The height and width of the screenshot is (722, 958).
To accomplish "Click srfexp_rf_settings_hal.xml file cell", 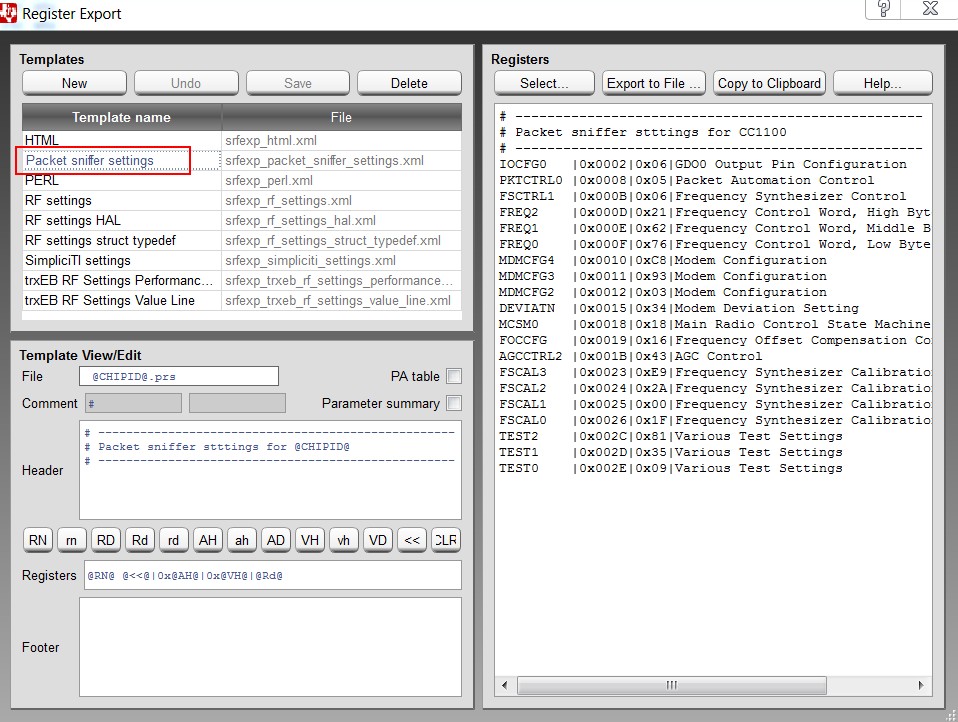I will 342,221.
